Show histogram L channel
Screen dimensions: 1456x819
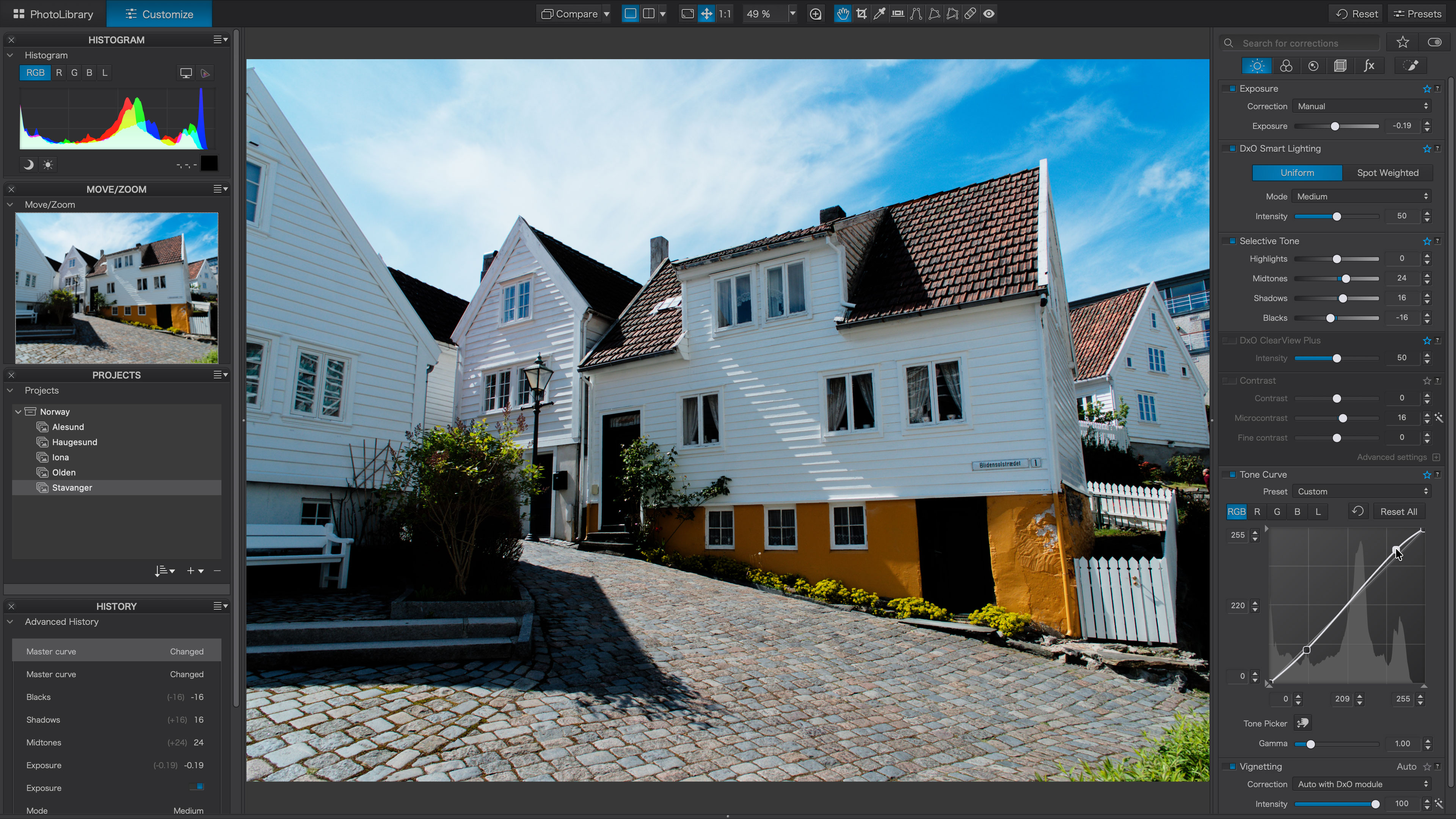click(105, 72)
